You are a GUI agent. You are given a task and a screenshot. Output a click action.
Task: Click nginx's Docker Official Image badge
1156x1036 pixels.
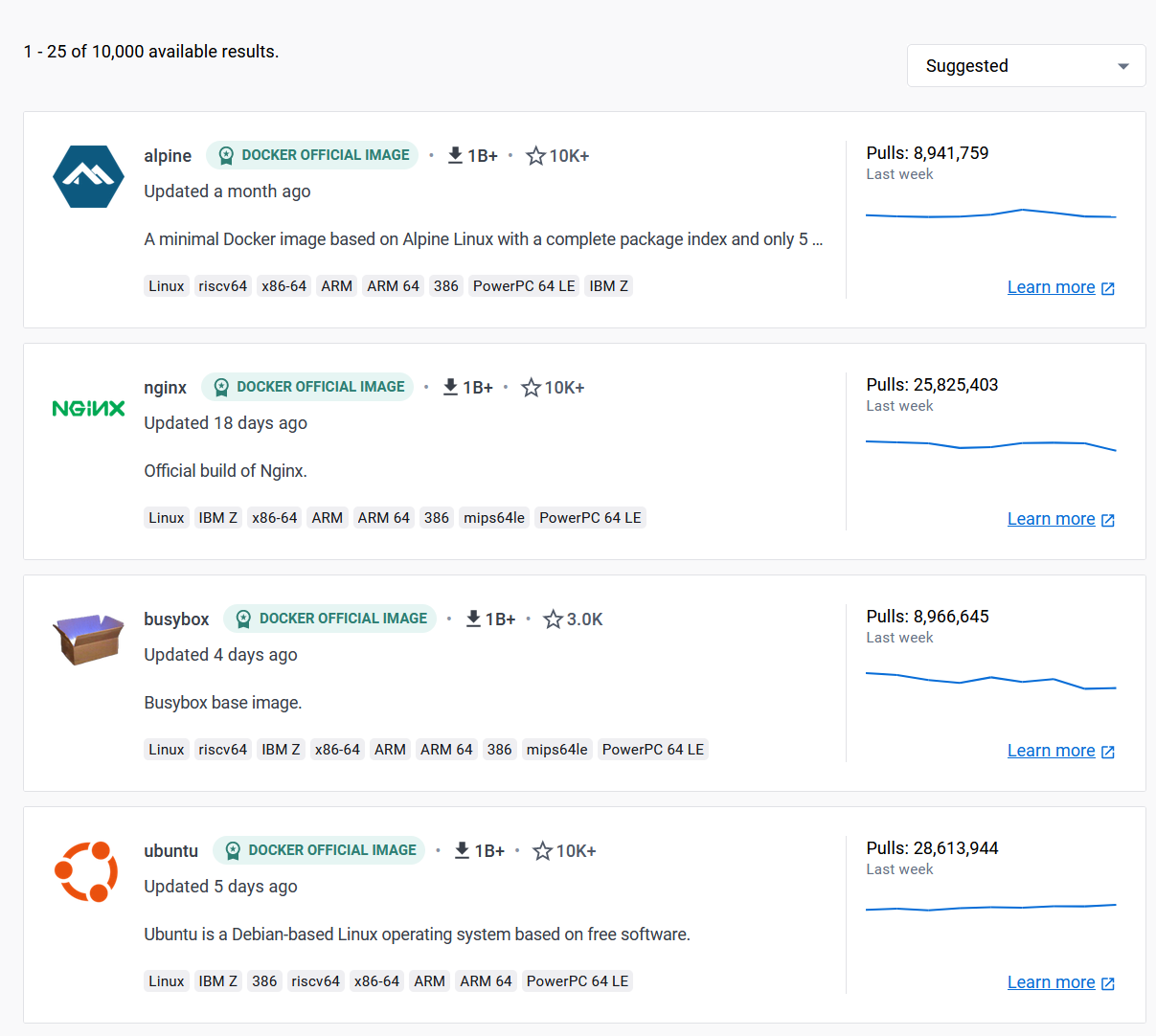pyautogui.click(x=307, y=387)
